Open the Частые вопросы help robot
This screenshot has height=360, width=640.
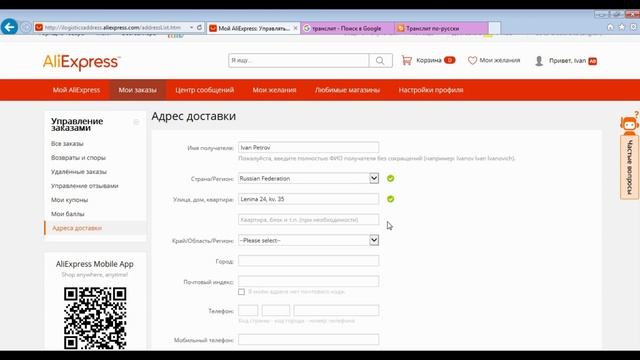click(629, 124)
